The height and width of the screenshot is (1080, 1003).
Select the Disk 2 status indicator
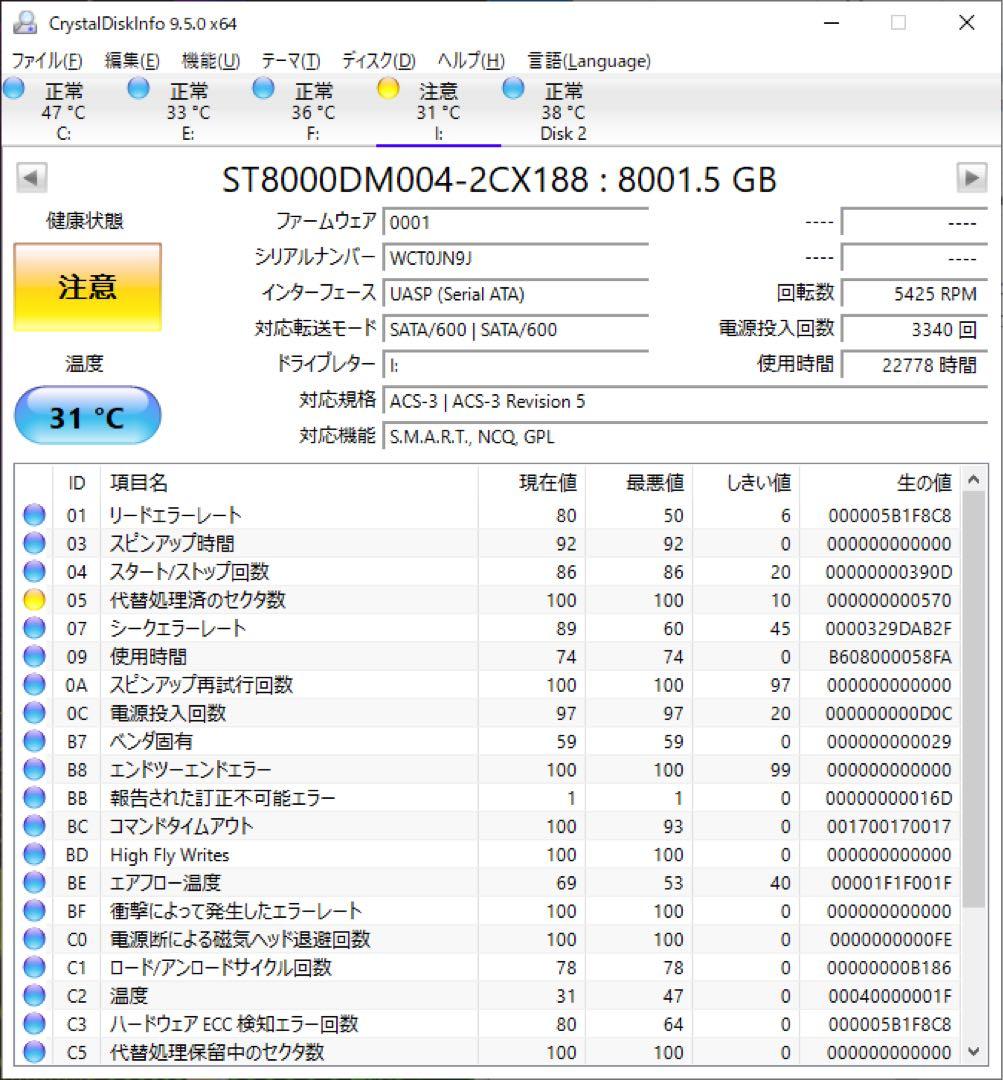pyautogui.click(x=513, y=88)
